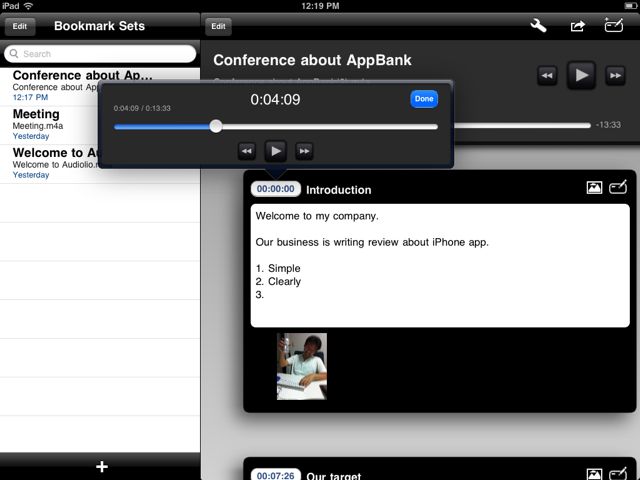Click fast-forward in the time popup
Image resolution: width=640 pixels, height=480 pixels.
pyautogui.click(x=304, y=151)
